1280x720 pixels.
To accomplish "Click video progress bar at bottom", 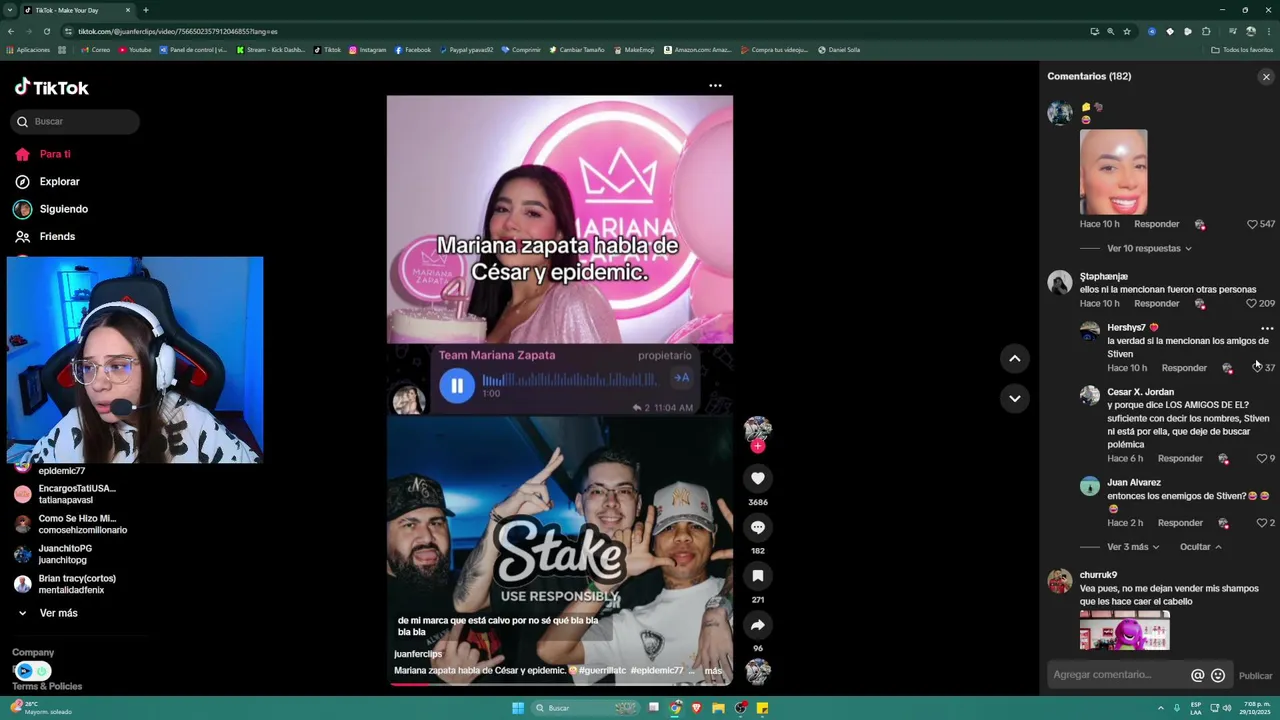I will [560, 684].
